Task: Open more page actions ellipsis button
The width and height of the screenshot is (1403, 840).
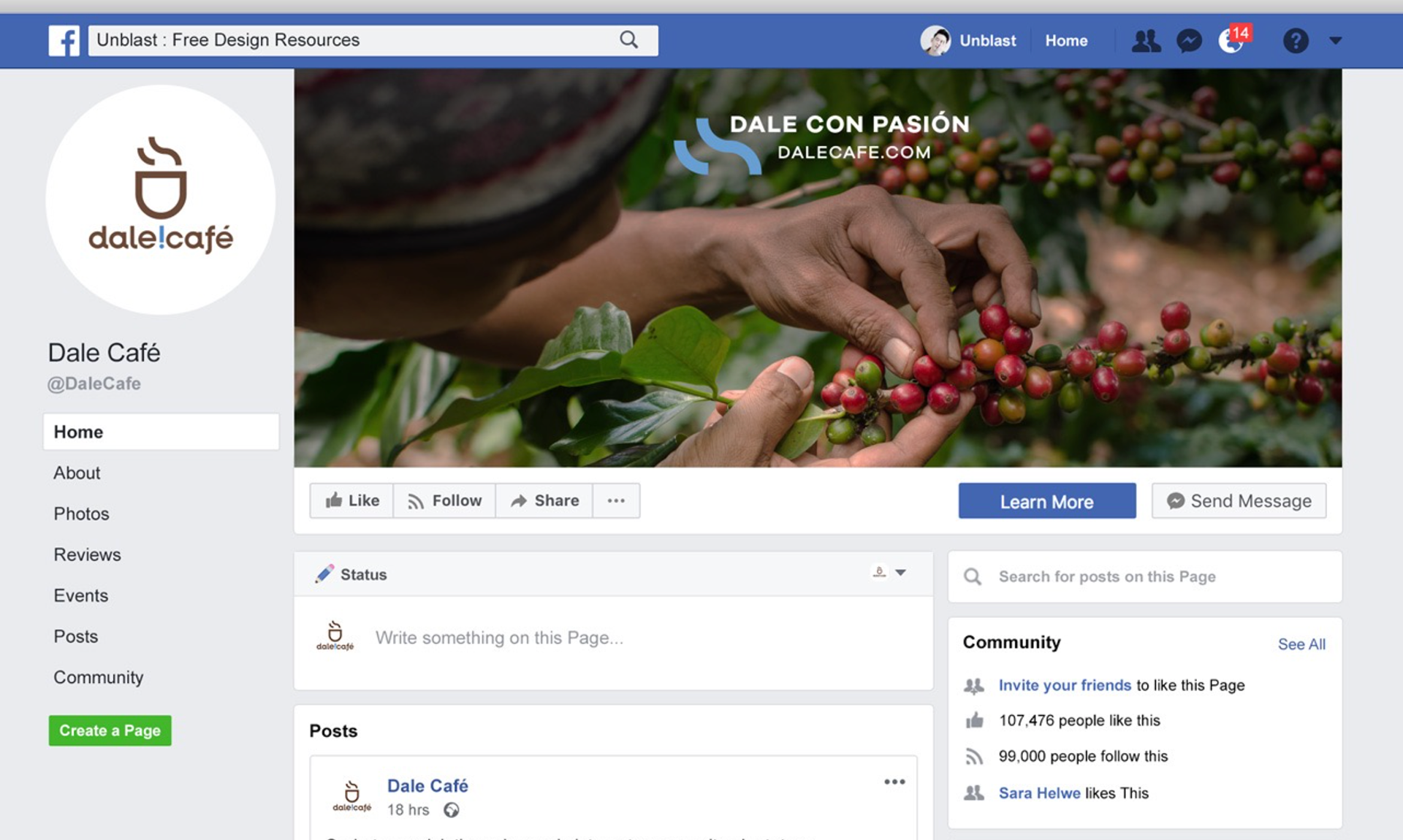Action: 616,500
